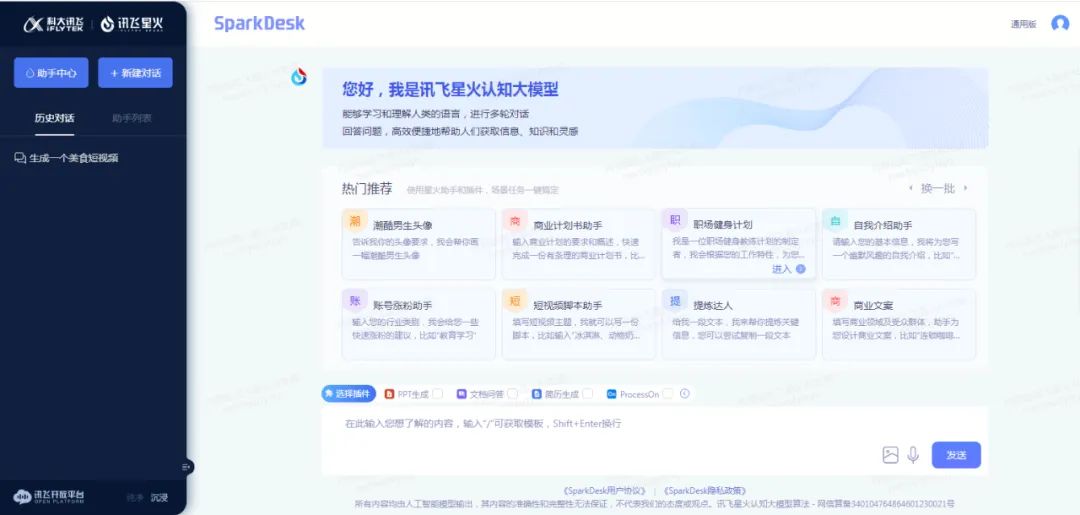The width and height of the screenshot is (1080, 515).
Task: Click the image upload icon
Action: tap(891, 455)
